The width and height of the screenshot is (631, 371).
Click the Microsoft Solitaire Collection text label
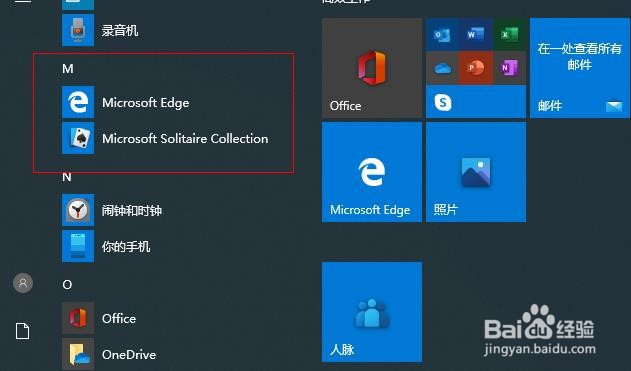coord(185,138)
